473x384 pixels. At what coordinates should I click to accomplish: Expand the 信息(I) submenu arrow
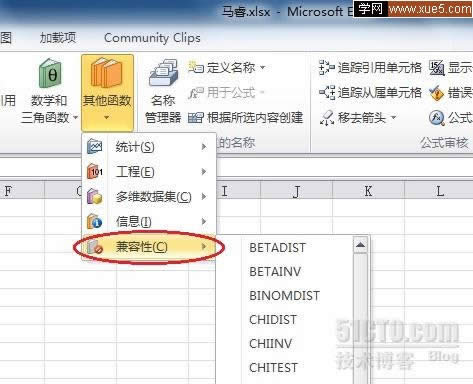[x=204, y=222]
